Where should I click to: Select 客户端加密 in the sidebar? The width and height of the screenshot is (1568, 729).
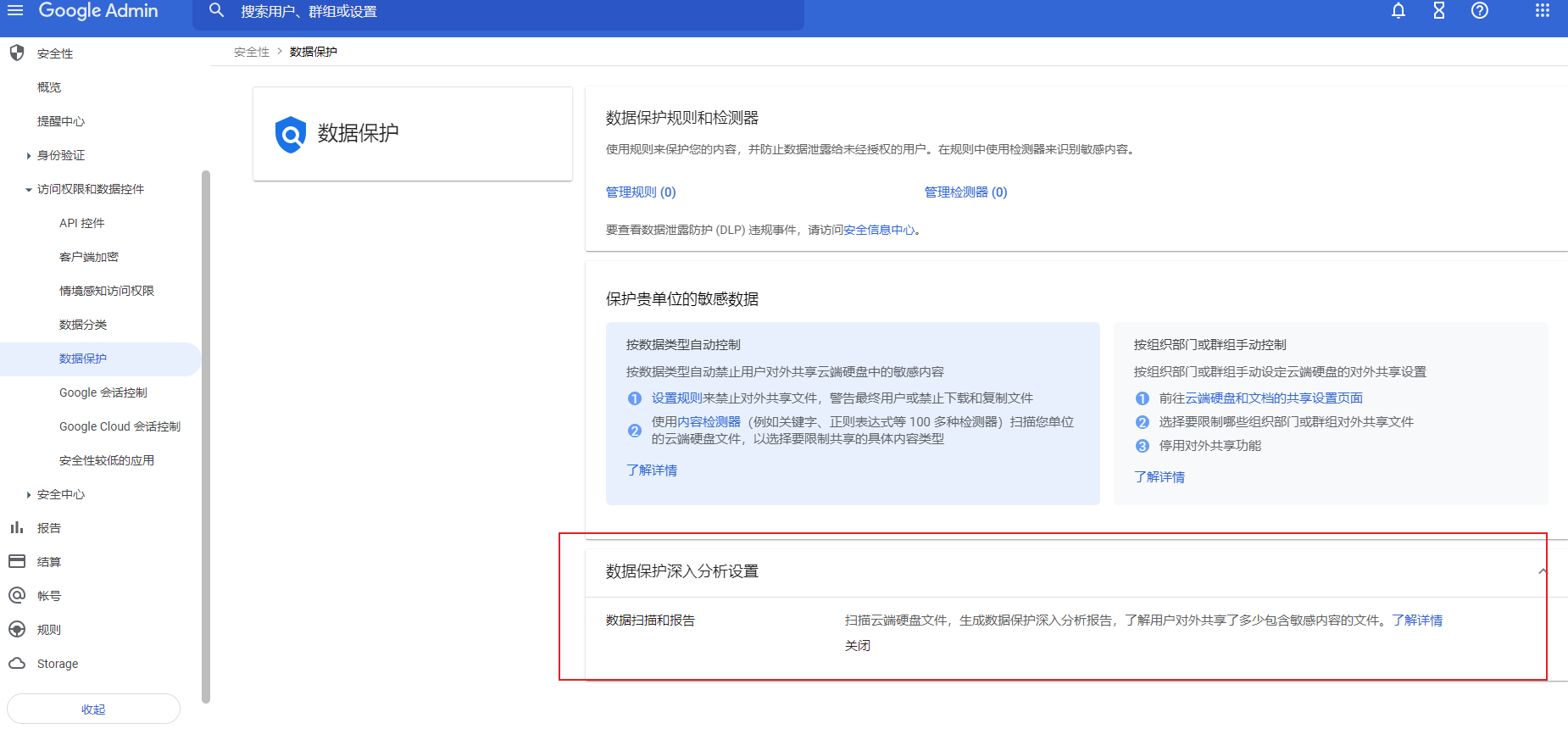(x=89, y=257)
